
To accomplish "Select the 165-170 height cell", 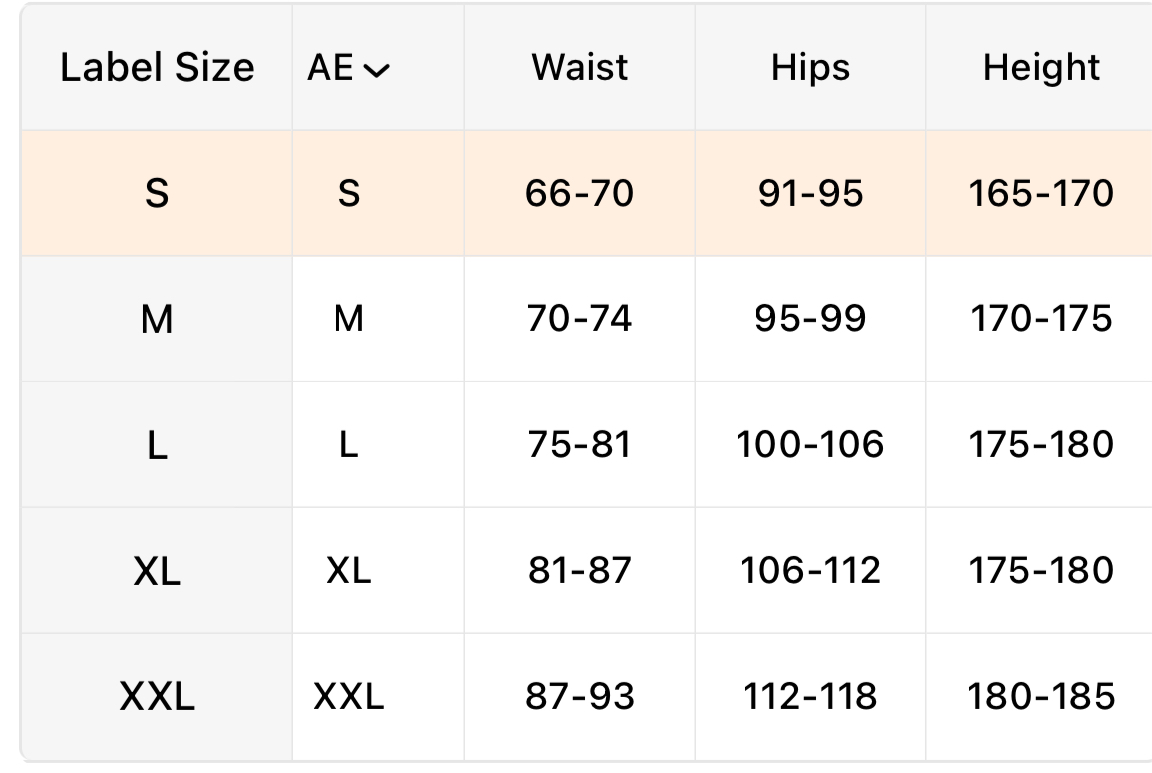I will (1041, 193).
